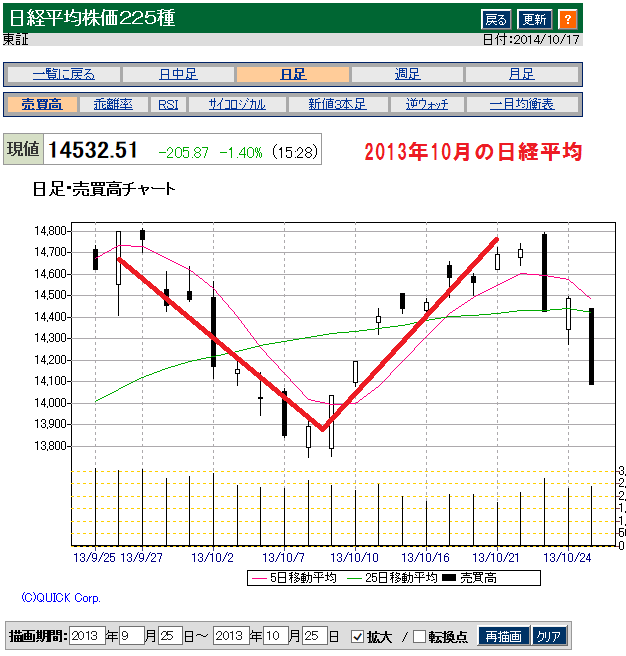Viewport: 626px width, 656px height.
Task: Open the RSI indicator tab
Action: (x=168, y=104)
